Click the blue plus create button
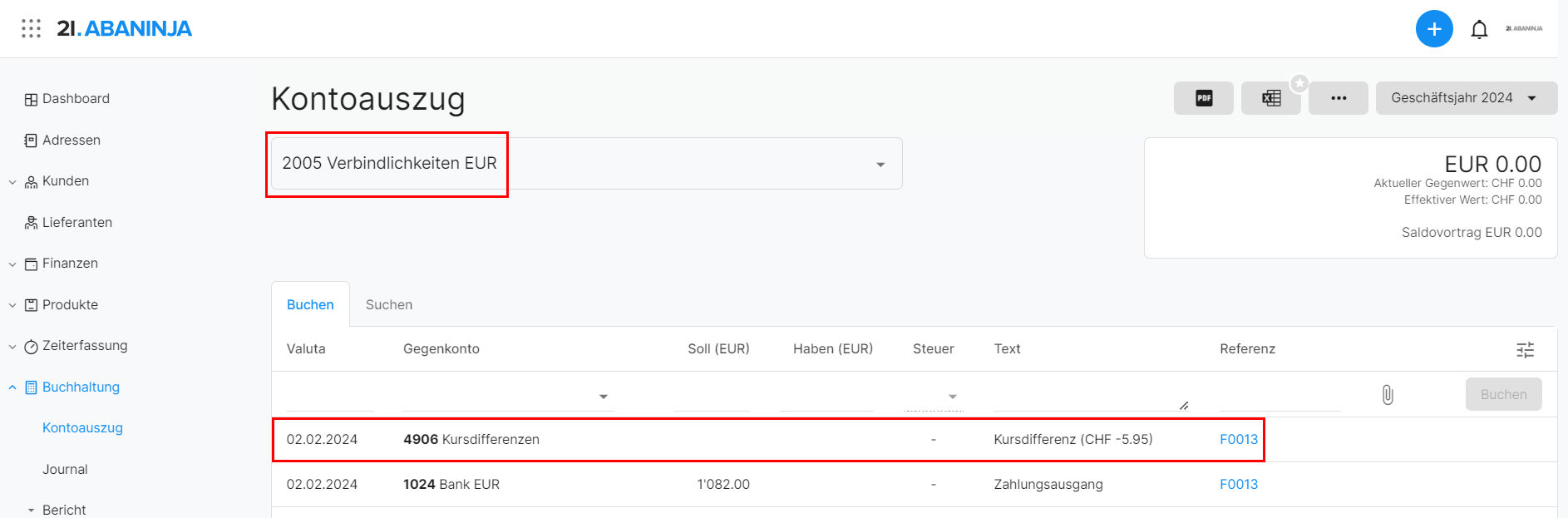The image size is (1568, 518). pos(1434,29)
